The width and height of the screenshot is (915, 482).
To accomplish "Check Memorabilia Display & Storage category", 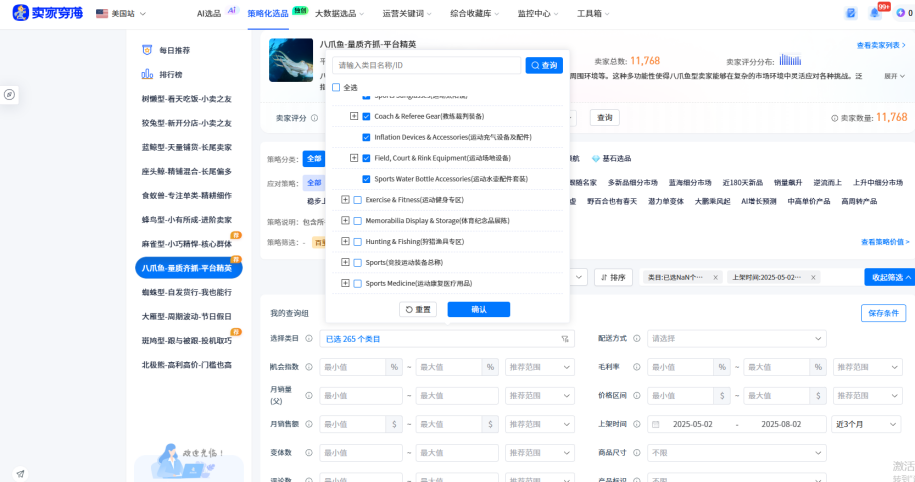I will click(x=358, y=221).
